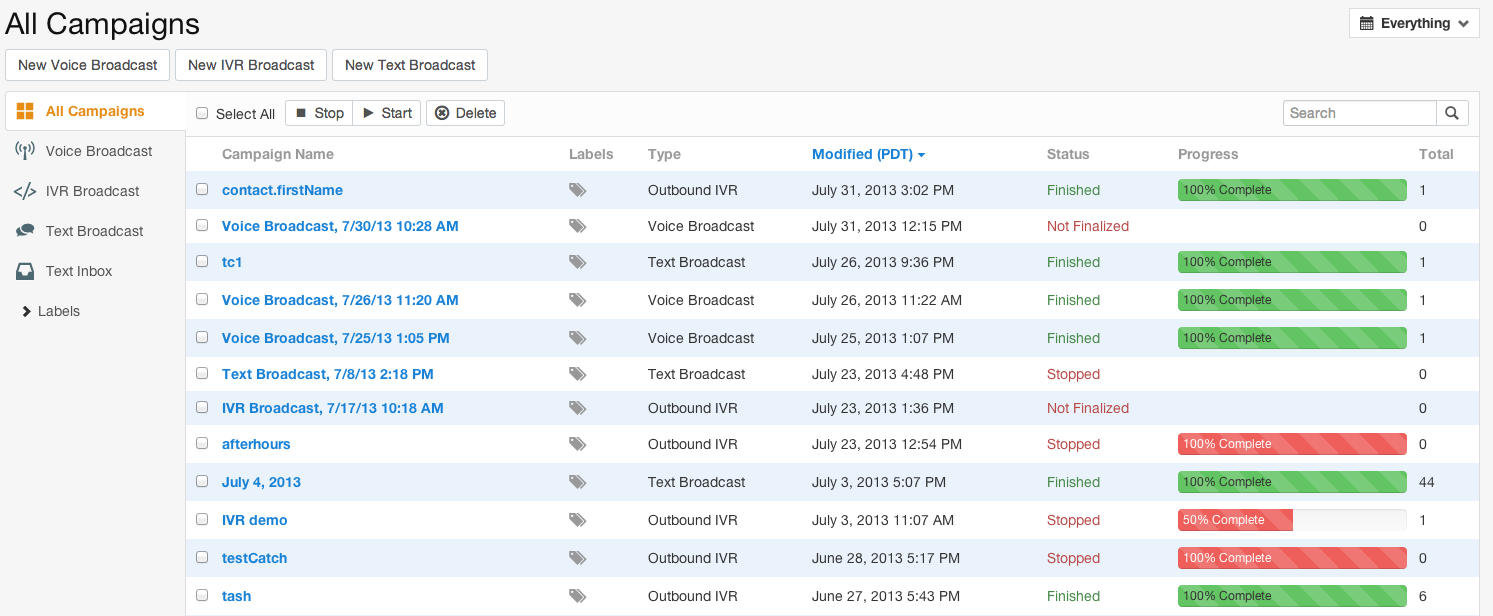
Task: Click the Text Inbox tray icon in the sidebar
Action: 25,271
